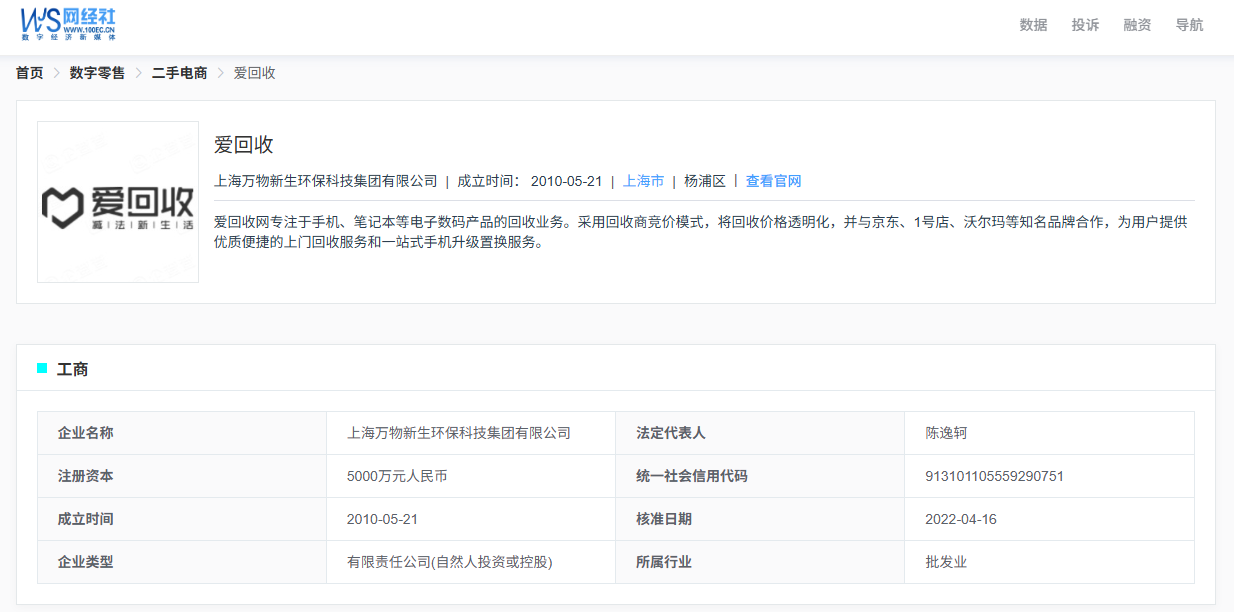Click the 爱回收网 description paragraph

coord(701,231)
